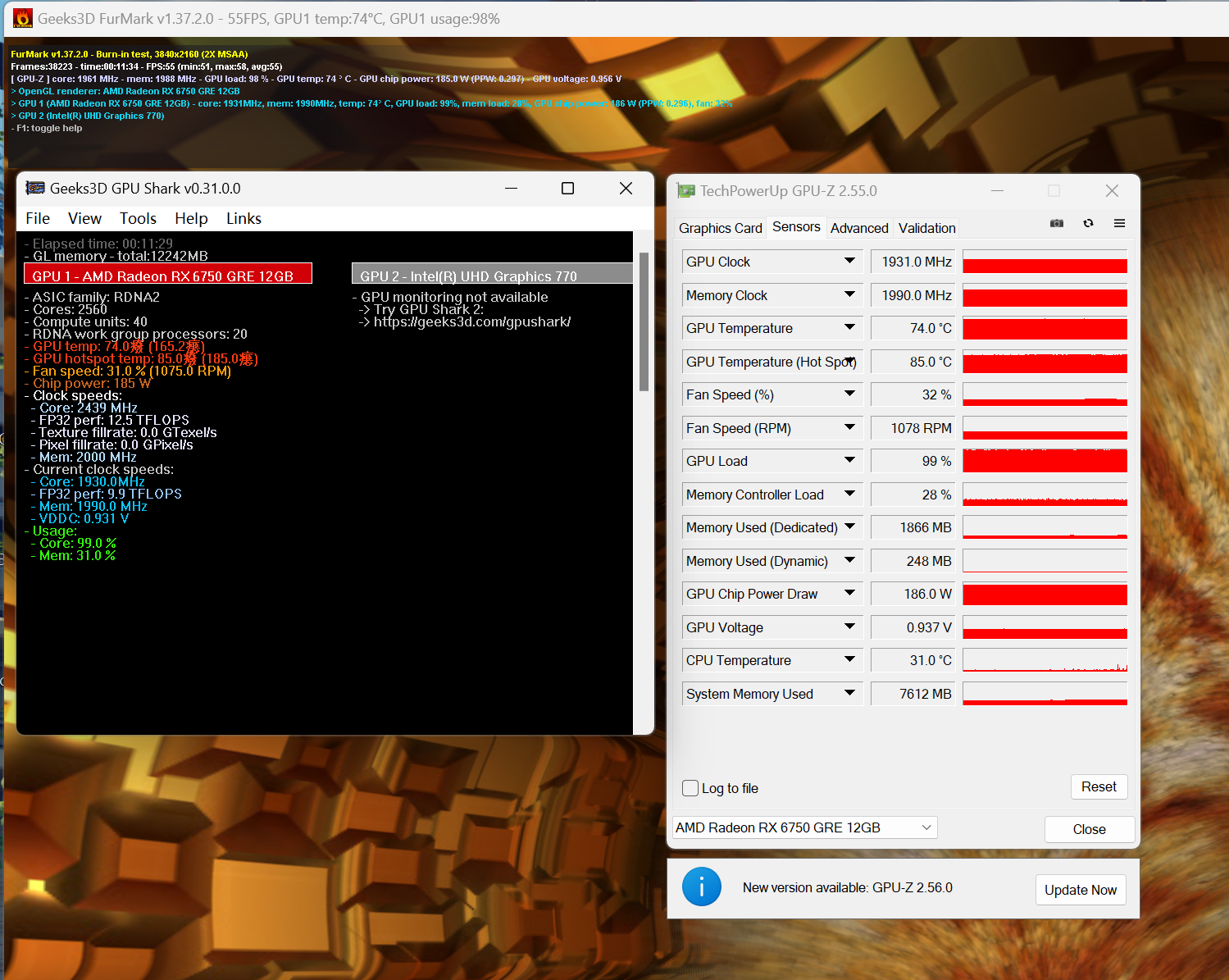The height and width of the screenshot is (980, 1229).
Task: Open the GPU Temperature (Hot Spot) dropdown
Action: [x=850, y=361]
